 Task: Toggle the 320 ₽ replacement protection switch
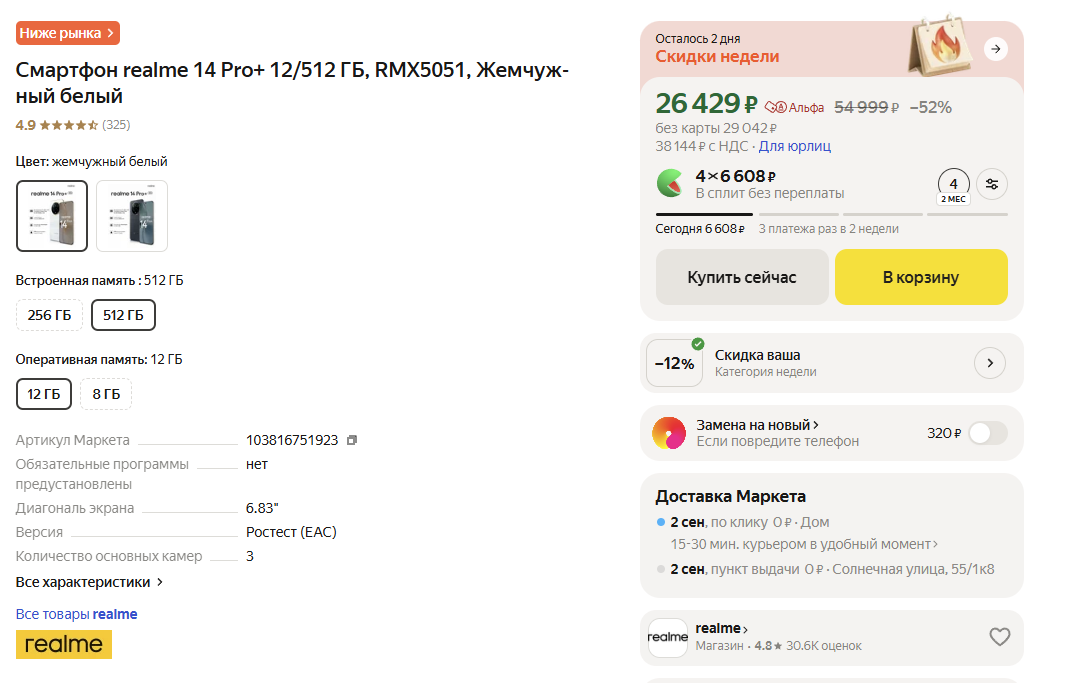coord(988,433)
